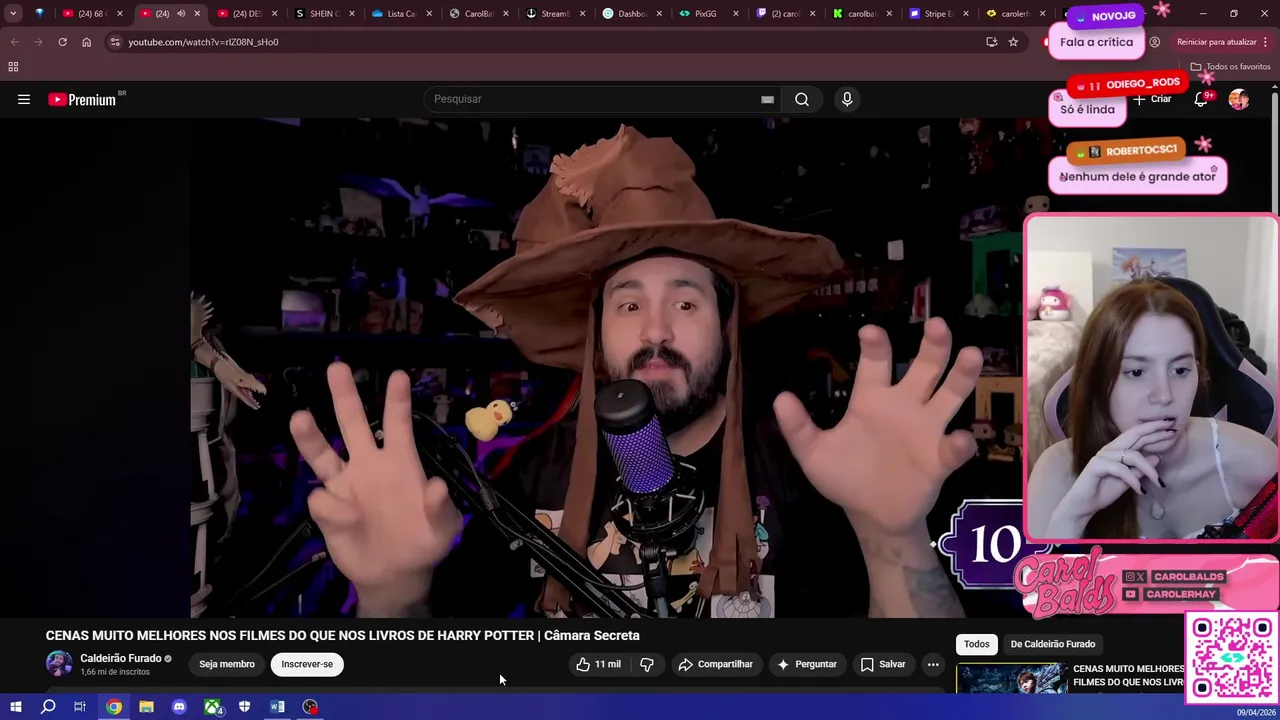Image resolution: width=1280 pixels, height=720 pixels.
Task: Switch to the (24) 68 YouTube tab
Action: click(90, 14)
